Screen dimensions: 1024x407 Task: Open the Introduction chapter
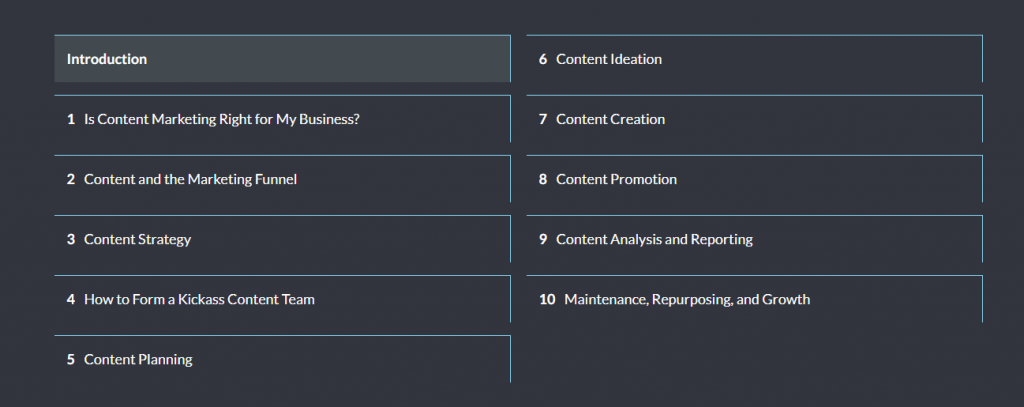point(282,59)
